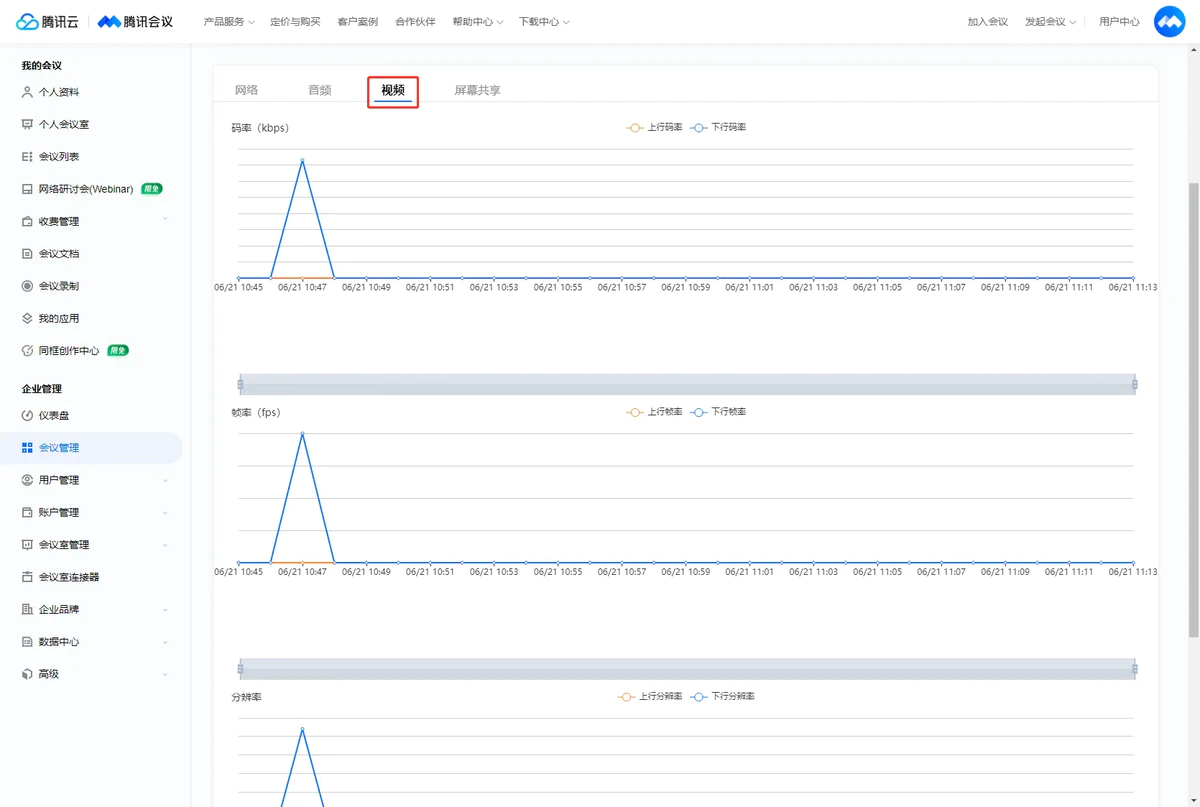Image resolution: width=1200 pixels, height=807 pixels.
Task: Click the 会议室连接器 icon
Action: point(27,577)
